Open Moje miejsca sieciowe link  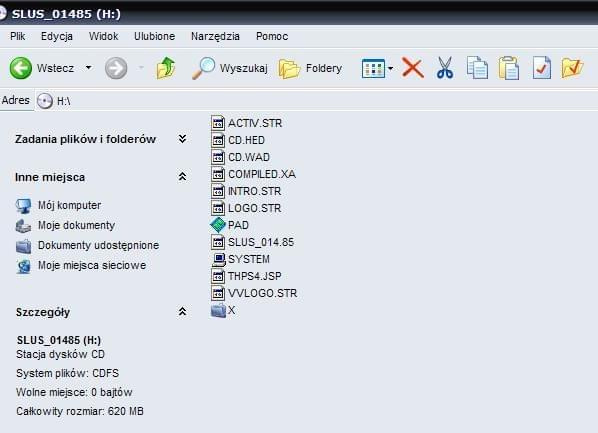coord(92,265)
